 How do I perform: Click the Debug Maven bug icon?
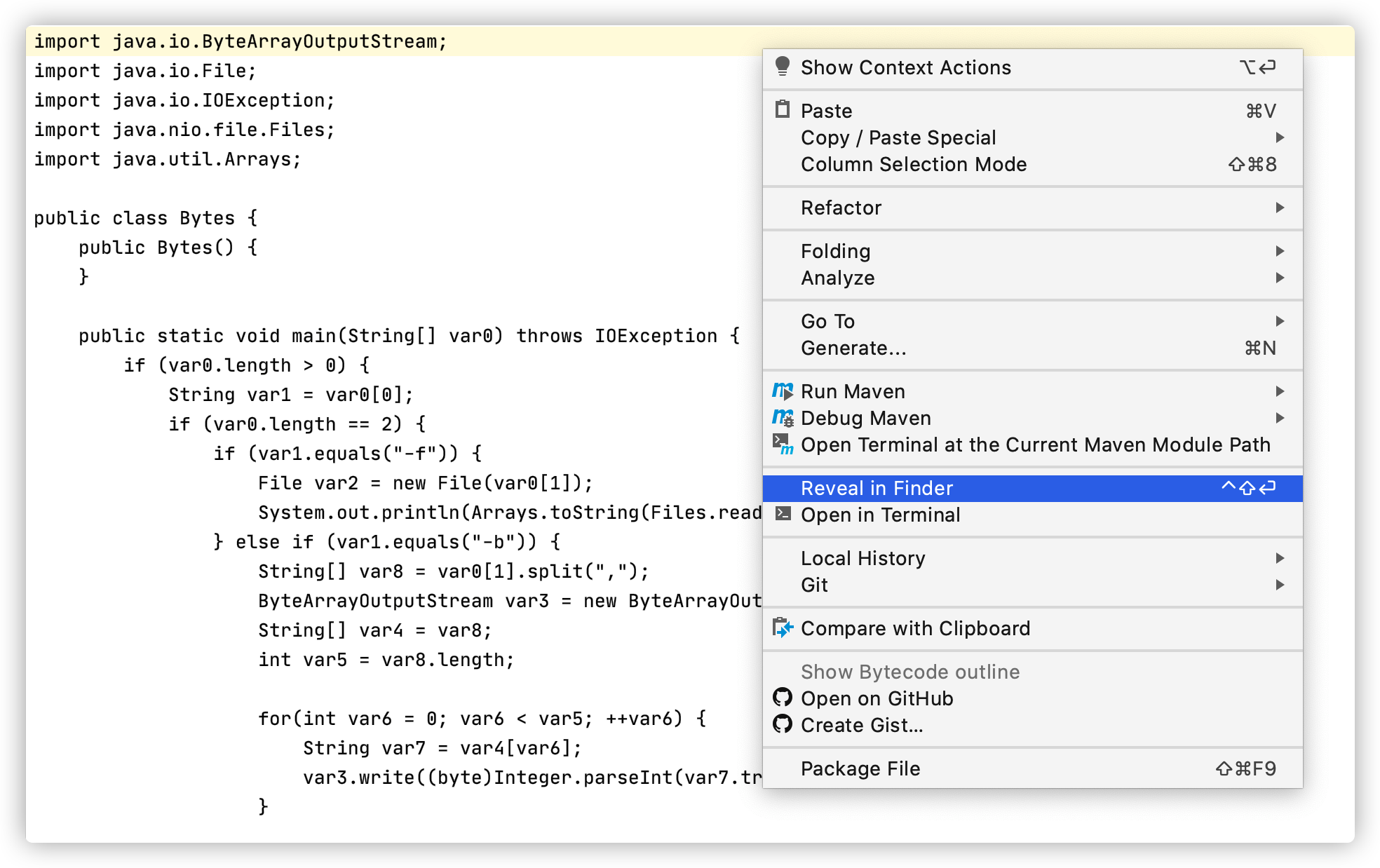[x=783, y=418]
